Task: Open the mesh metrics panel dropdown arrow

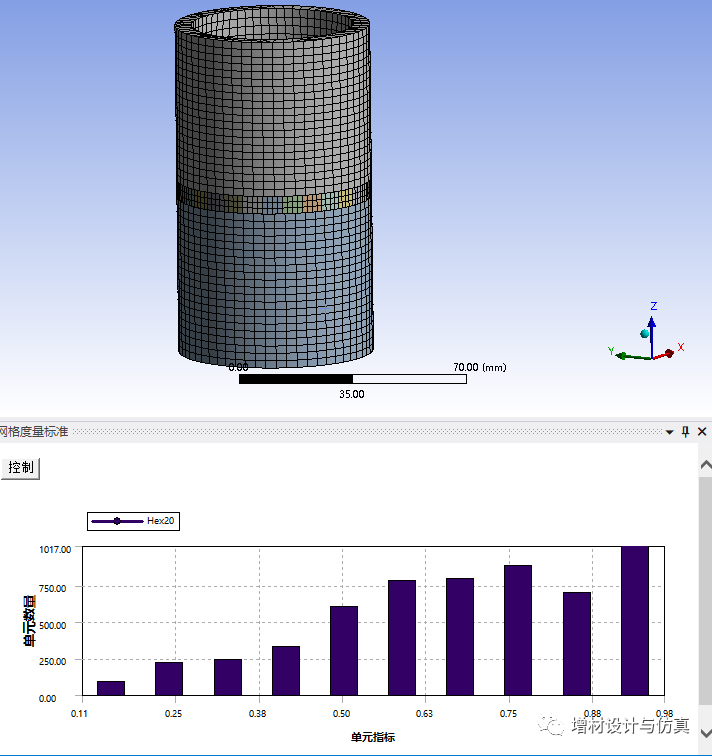Action: click(x=669, y=432)
